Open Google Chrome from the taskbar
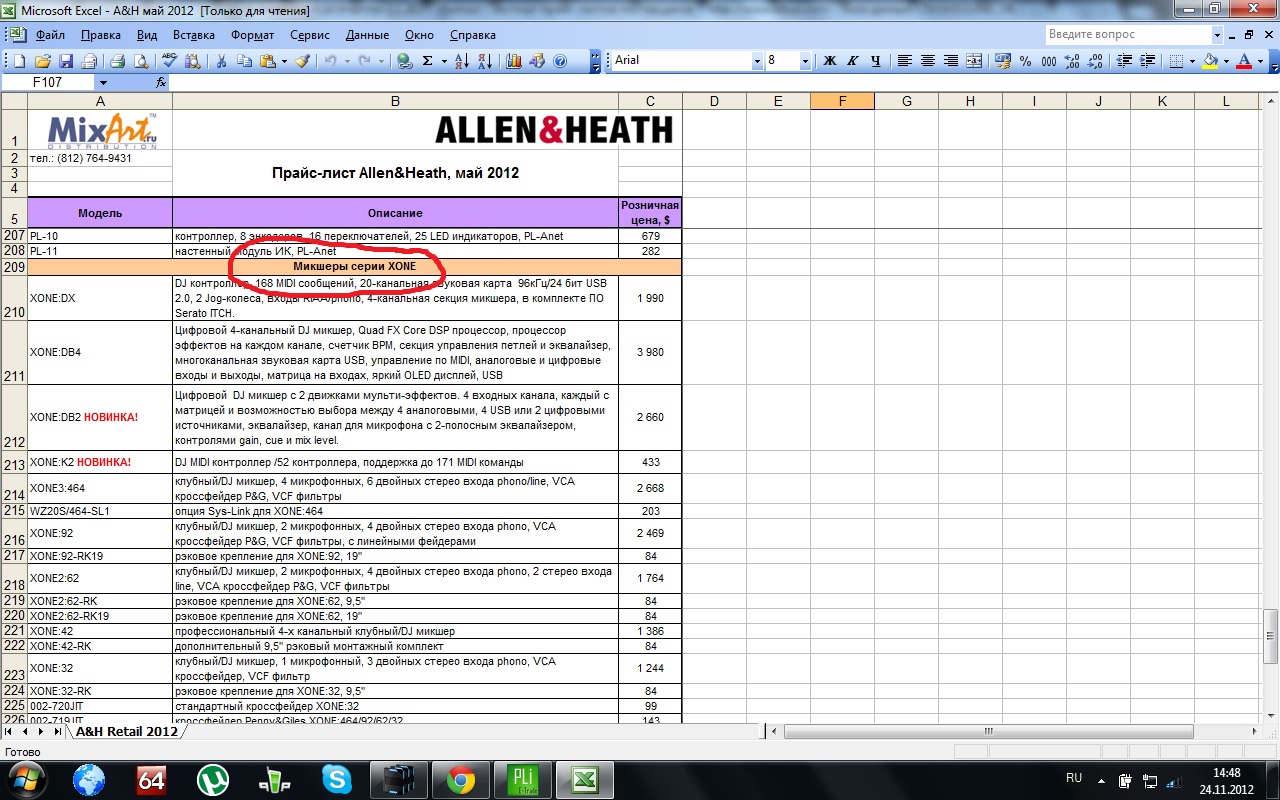The height and width of the screenshot is (800, 1280). point(460,779)
